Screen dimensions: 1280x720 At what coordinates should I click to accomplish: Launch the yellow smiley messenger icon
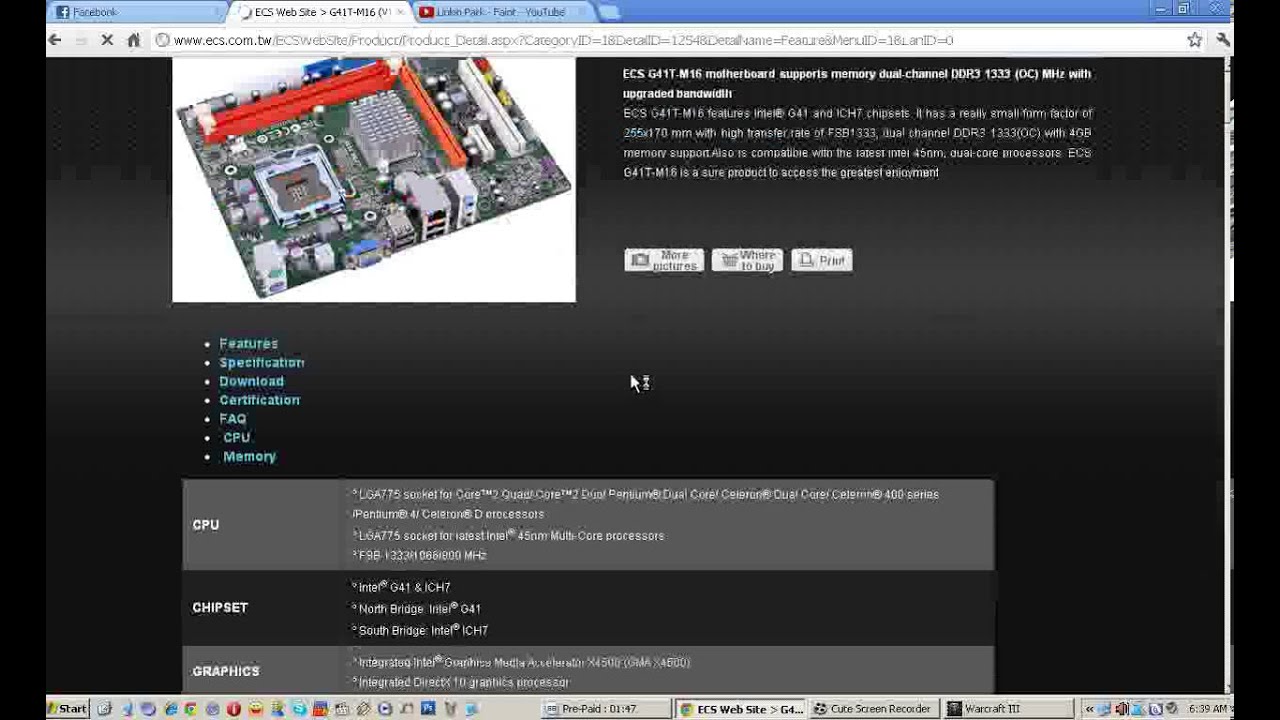256,708
